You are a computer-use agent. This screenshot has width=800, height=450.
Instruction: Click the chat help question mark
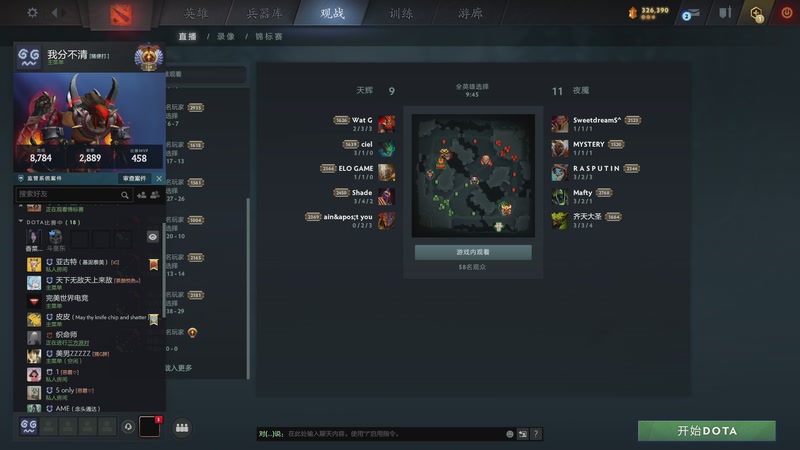[536, 434]
